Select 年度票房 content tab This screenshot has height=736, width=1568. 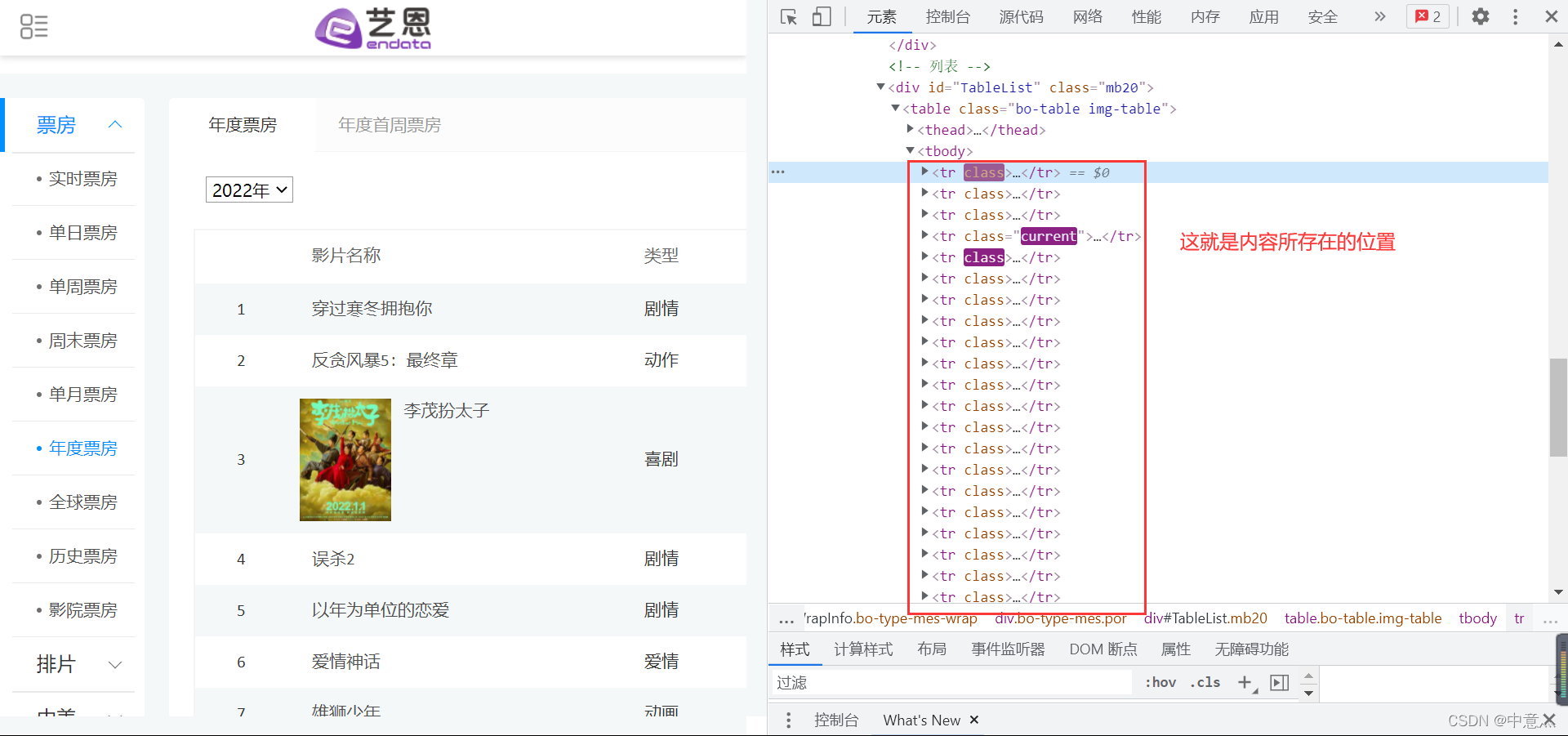click(x=243, y=125)
